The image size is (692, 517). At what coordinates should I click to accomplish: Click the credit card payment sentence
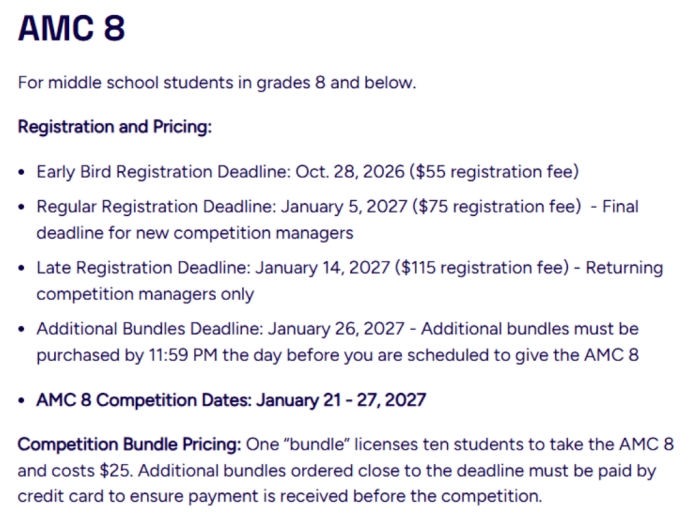click(337, 483)
